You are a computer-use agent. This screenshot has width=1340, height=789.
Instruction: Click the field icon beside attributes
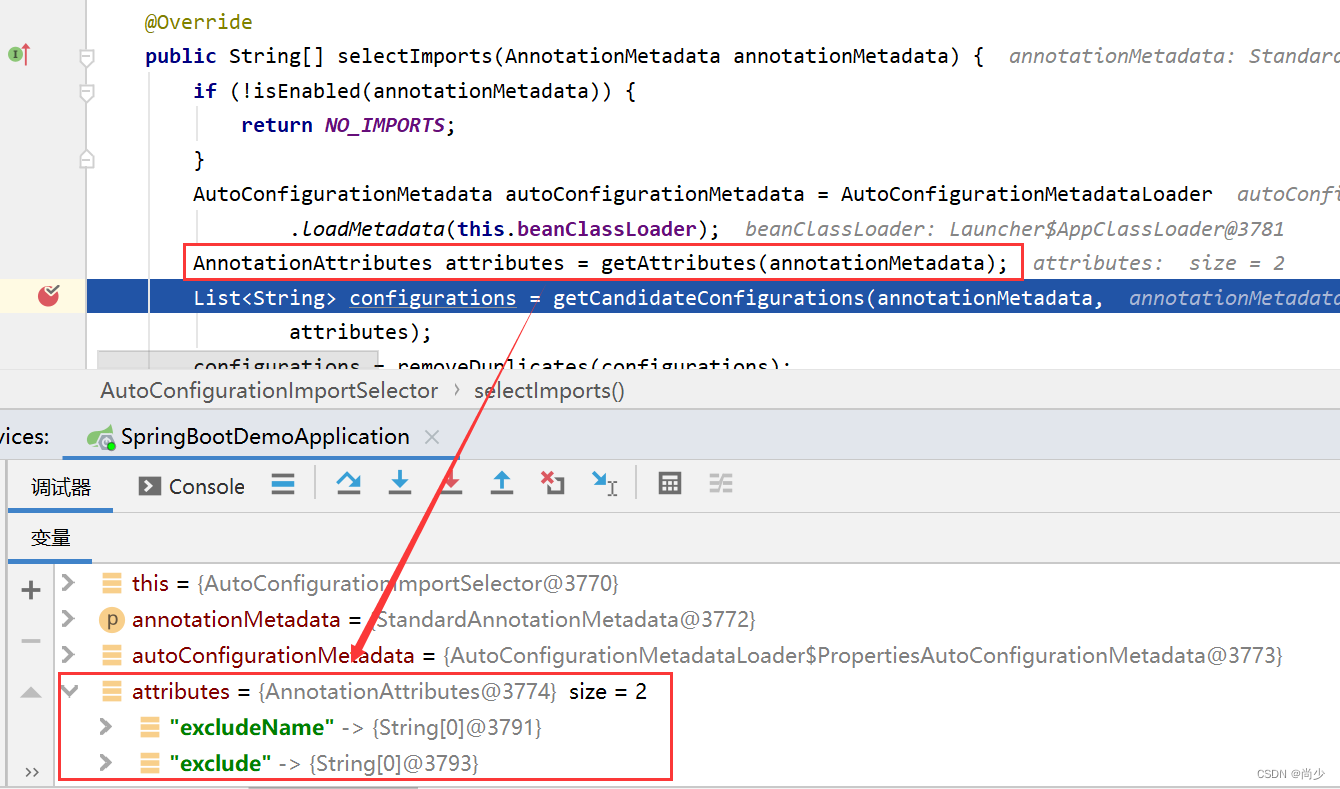112,691
